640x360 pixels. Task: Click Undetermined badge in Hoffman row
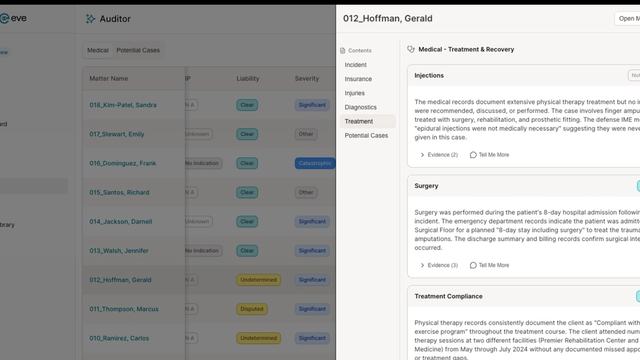click(258, 280)
